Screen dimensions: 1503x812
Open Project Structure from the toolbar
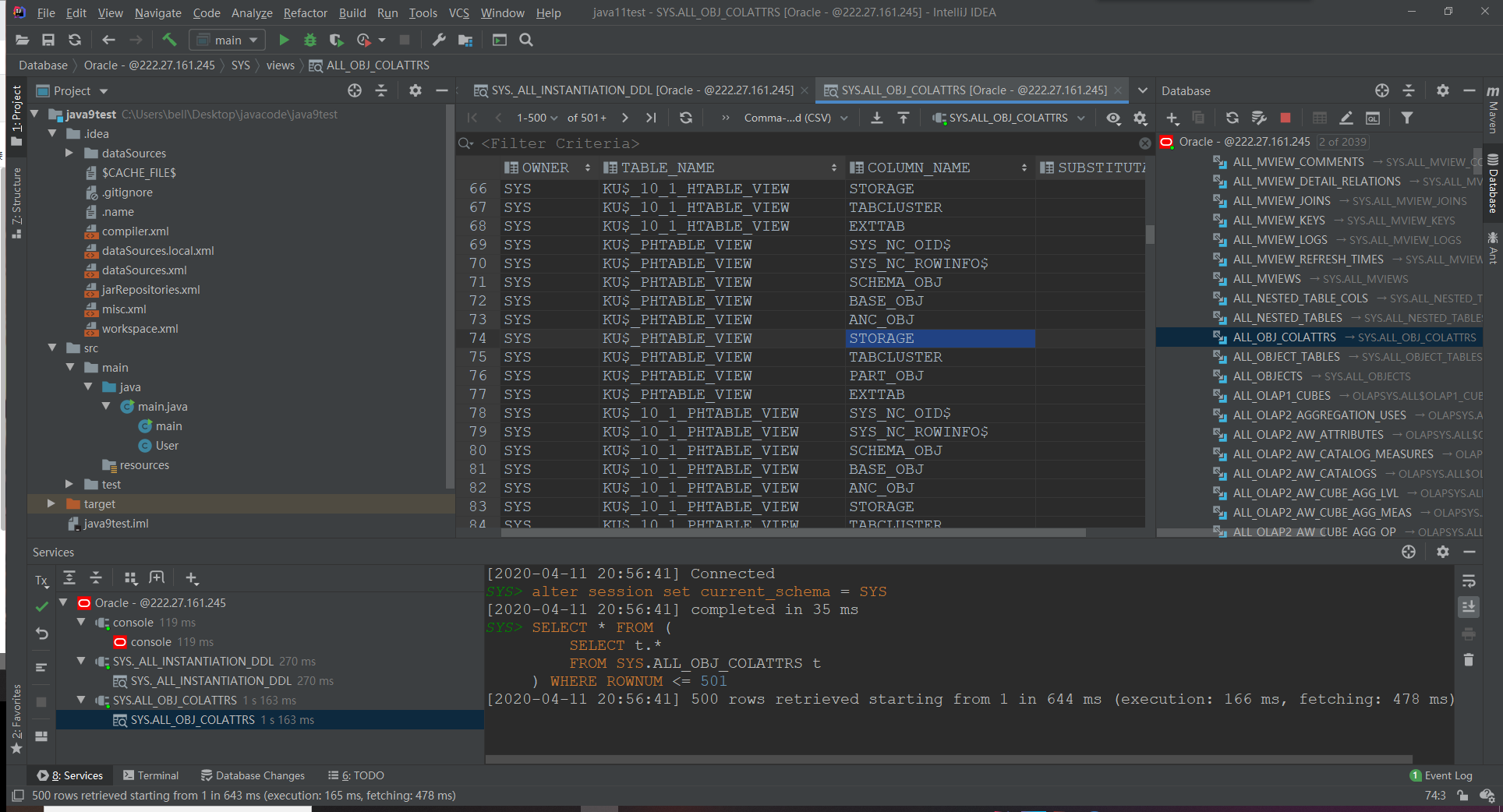pyautogui.click(x=465, y=40)
